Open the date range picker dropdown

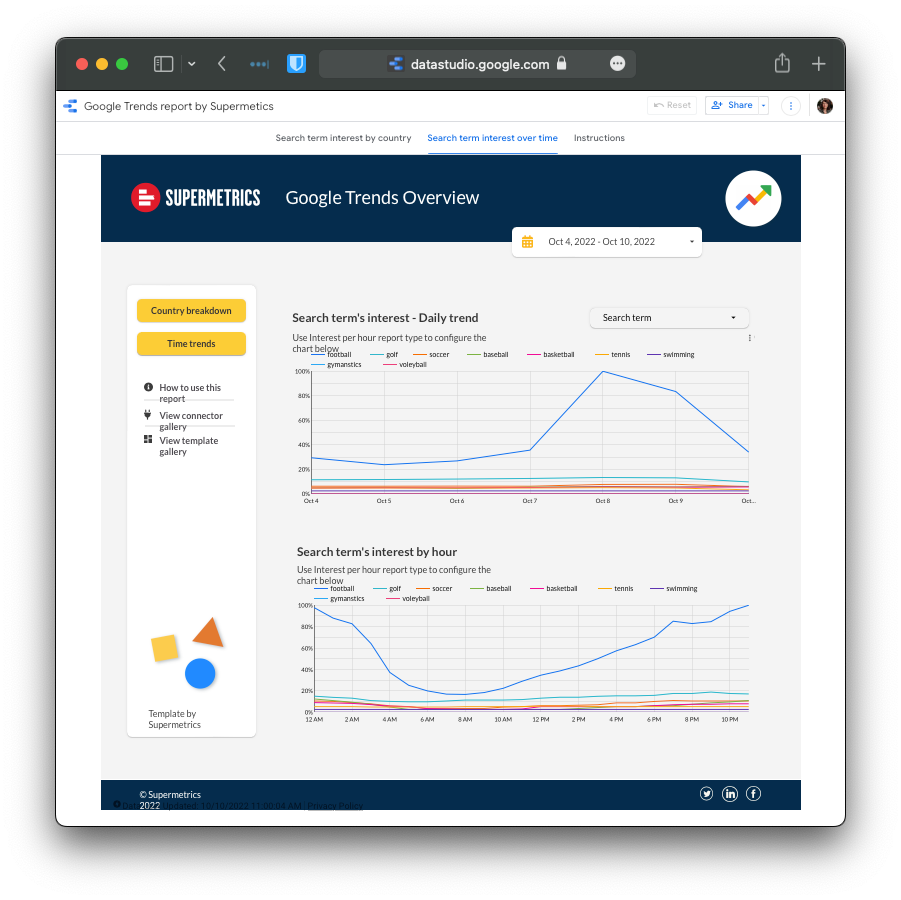[606, 242]
